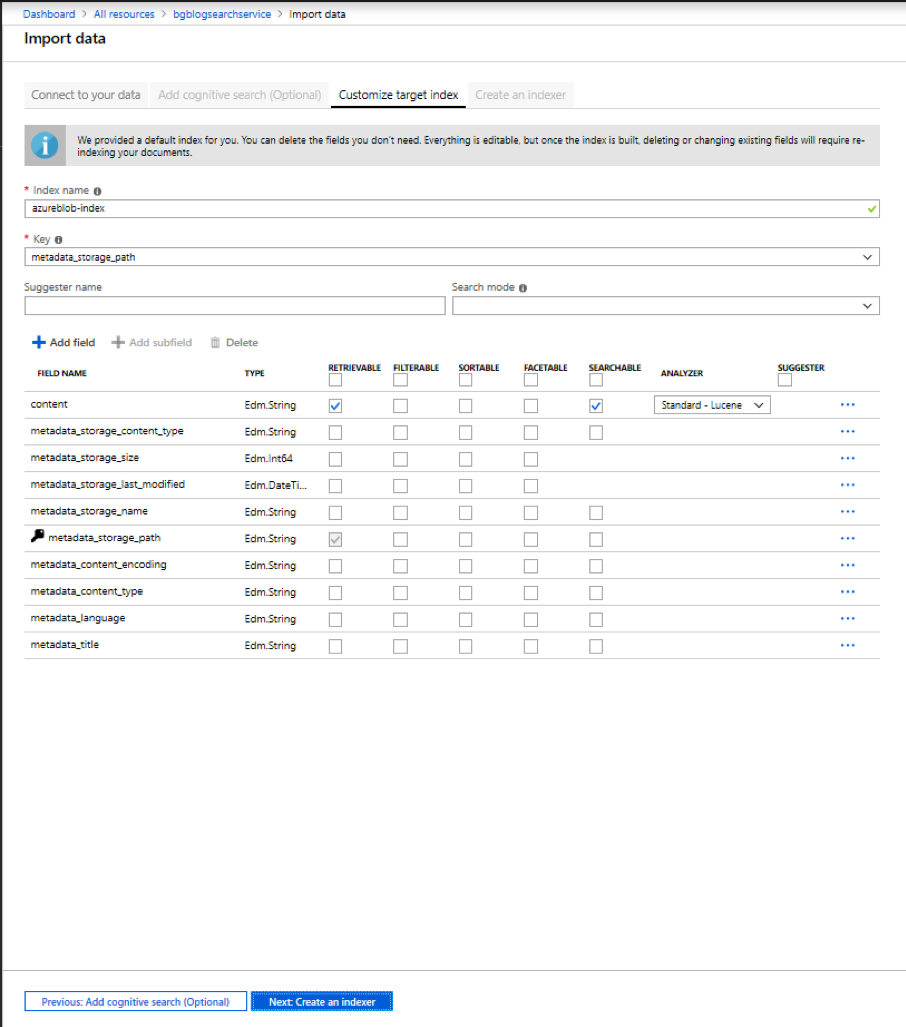The height and width of the screenshot is (1027, 906).
Task: Open the ellipsis menu for the content row
Action: pos(847,405)
